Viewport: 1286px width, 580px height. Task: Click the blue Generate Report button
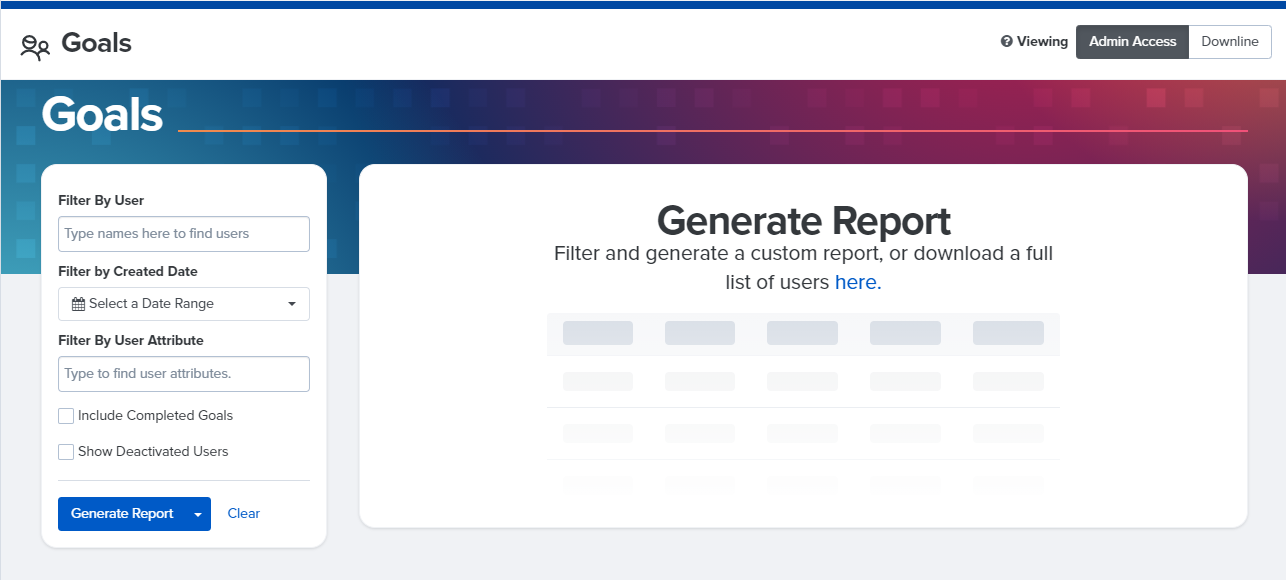[x=122, y=514]
